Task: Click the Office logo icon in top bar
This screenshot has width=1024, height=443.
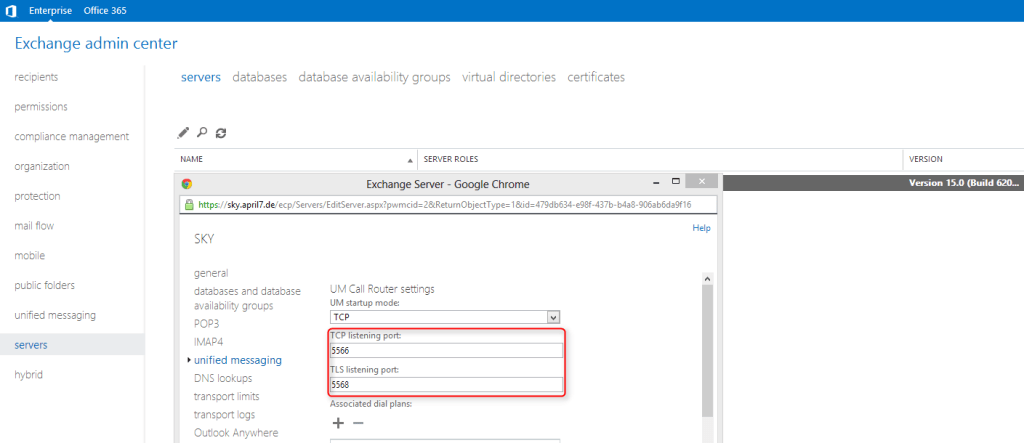Action: coord(11,11)
